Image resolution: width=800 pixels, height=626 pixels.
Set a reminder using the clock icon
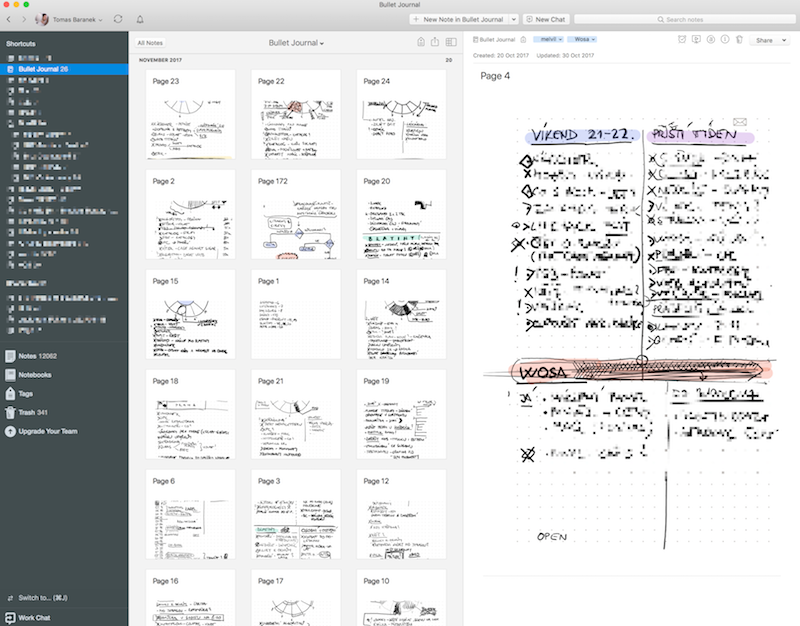pyautogui.click(x=682, y=40)
